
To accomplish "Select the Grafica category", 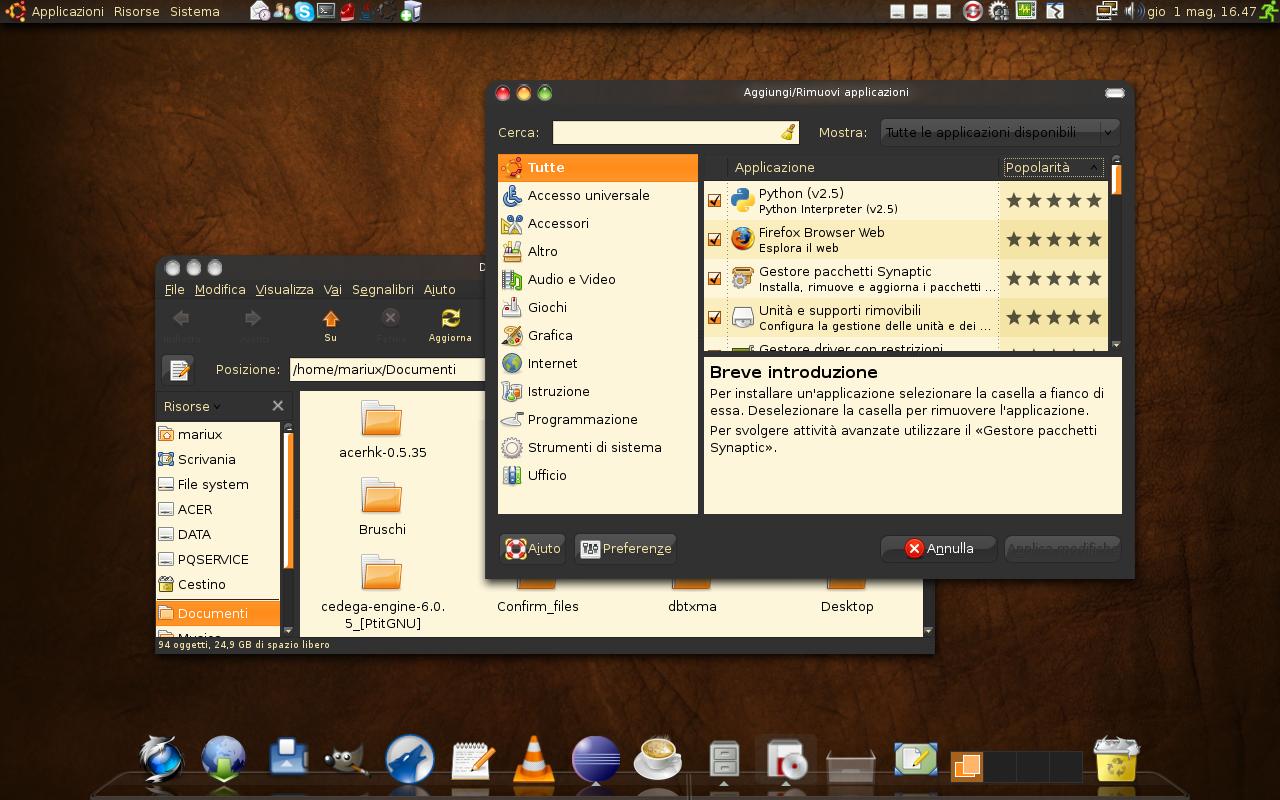I will (598, 335).
